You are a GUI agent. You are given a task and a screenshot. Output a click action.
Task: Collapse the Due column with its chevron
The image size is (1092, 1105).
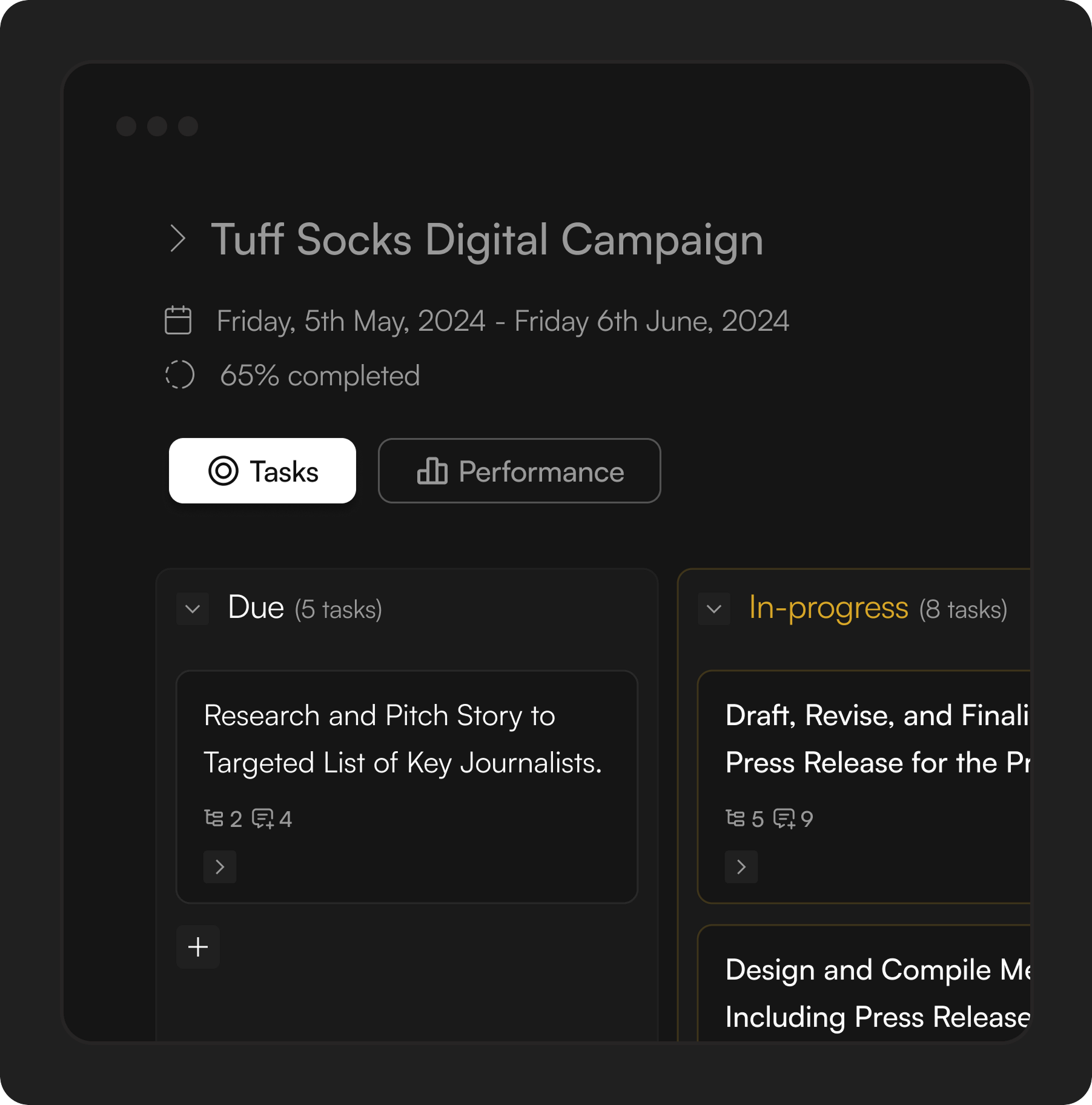[193, 609]
